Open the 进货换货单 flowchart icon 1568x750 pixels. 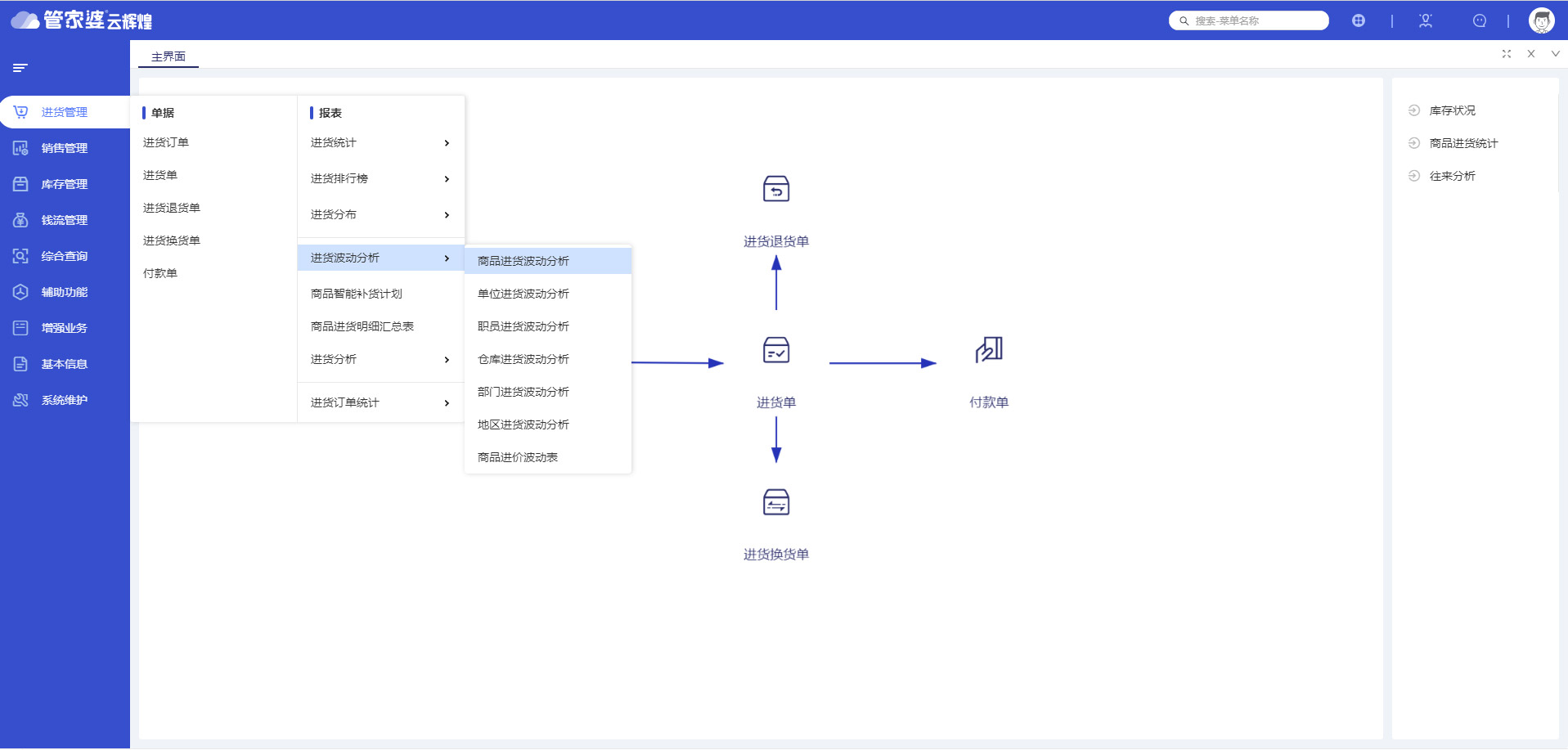[775, 502]
